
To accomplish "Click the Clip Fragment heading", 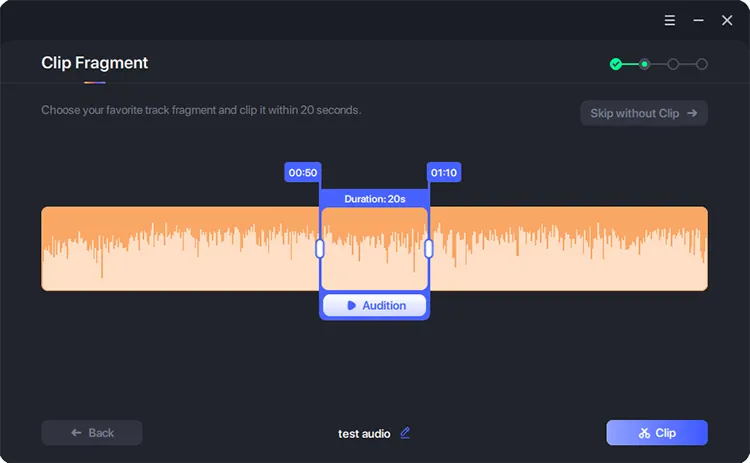I will pos(95,63).
